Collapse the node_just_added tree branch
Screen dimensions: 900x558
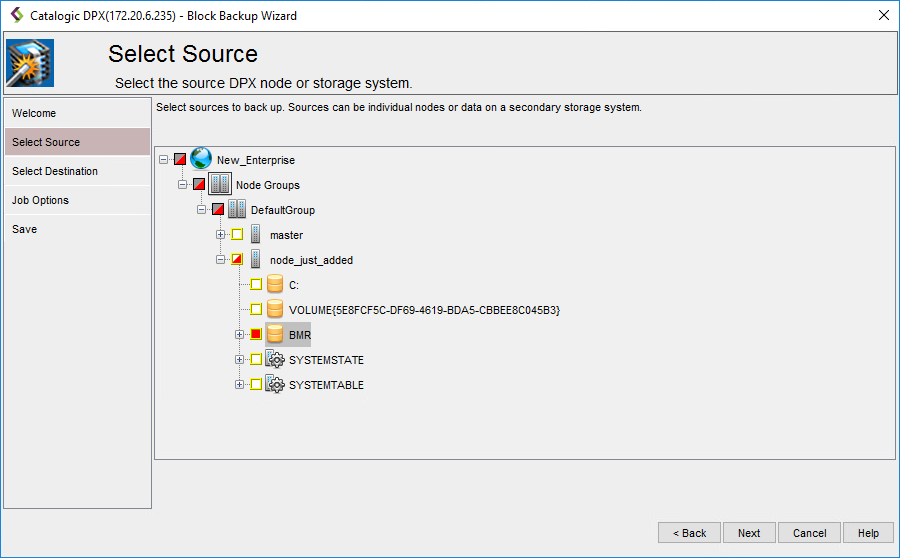(x=221, y=260)
